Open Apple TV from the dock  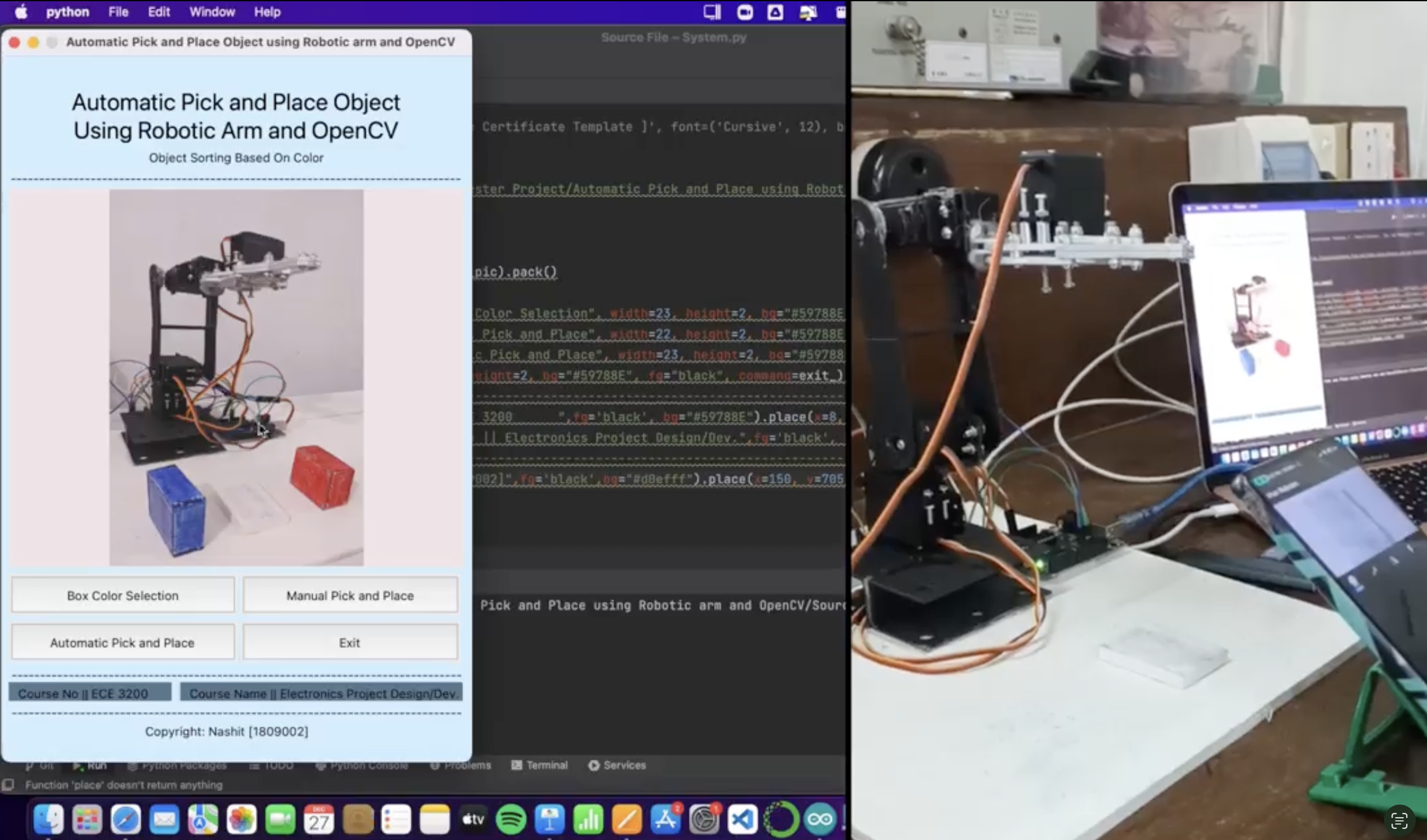click(x=473, y=819)
